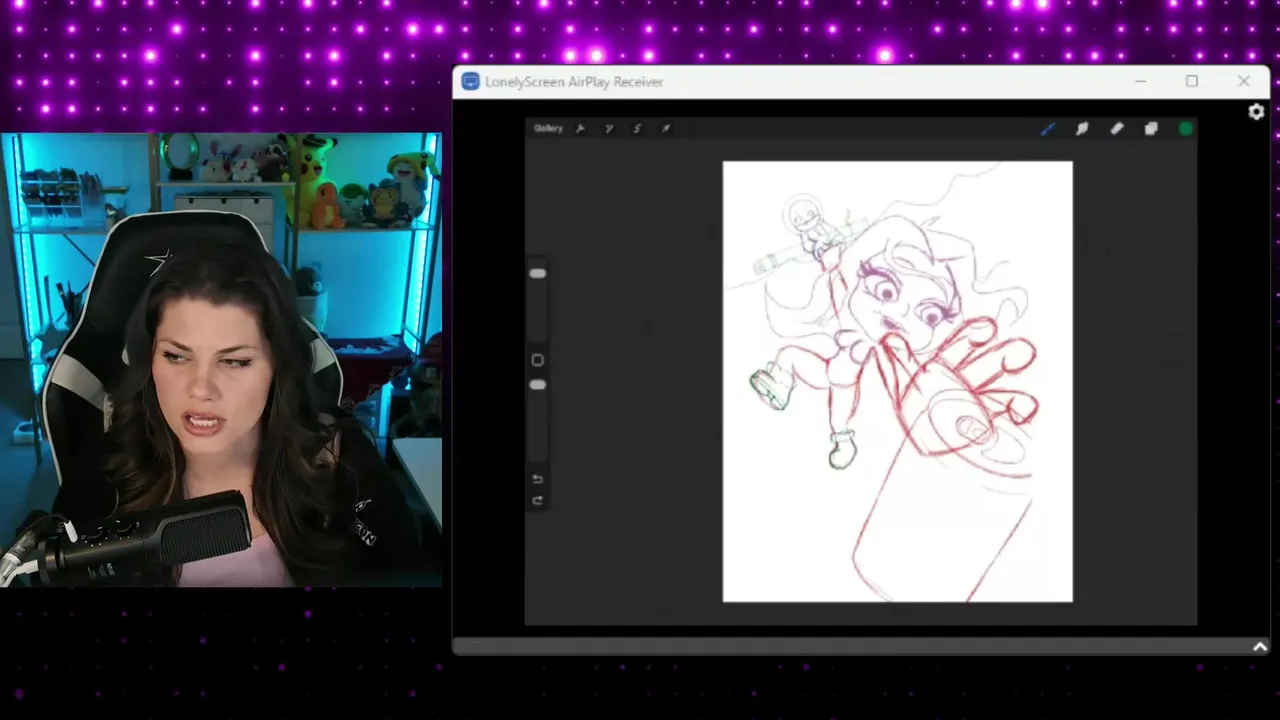1280x720 pixels.
Task: Open LonelyScreen settings gear
Action: [1256, 112]
